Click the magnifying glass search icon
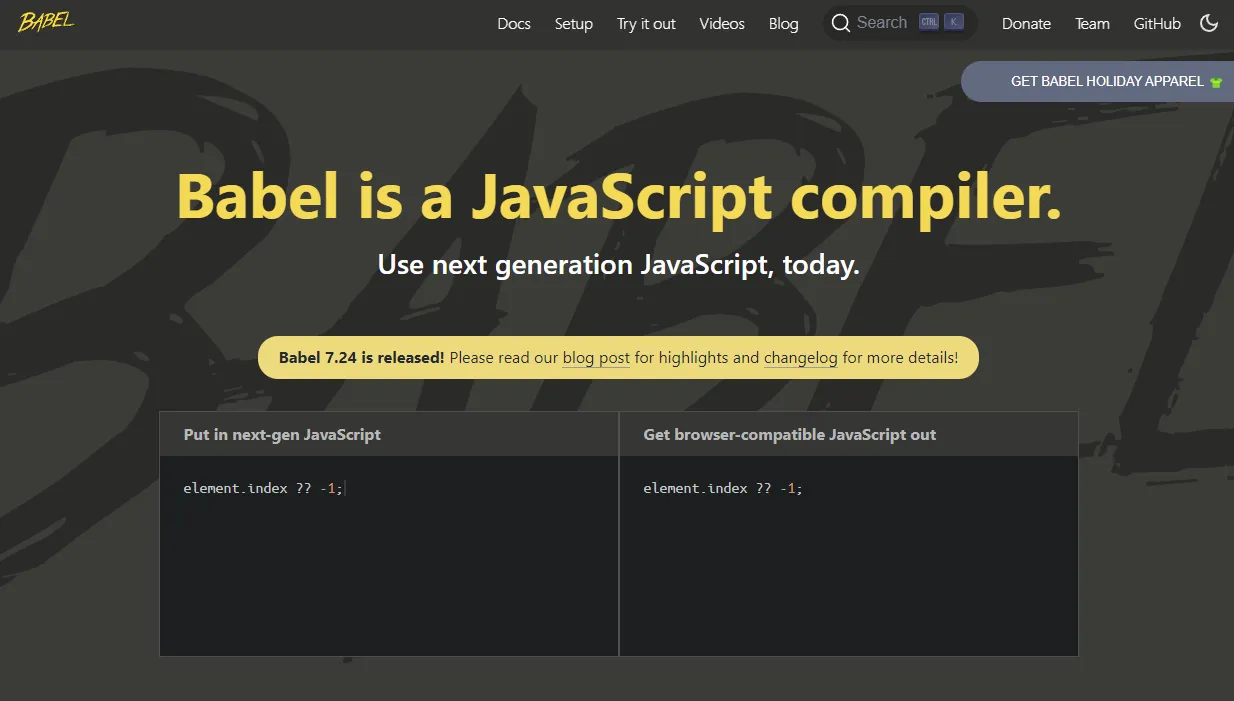The width and height of the screenshot is (1234, 701). pos(841,23)
